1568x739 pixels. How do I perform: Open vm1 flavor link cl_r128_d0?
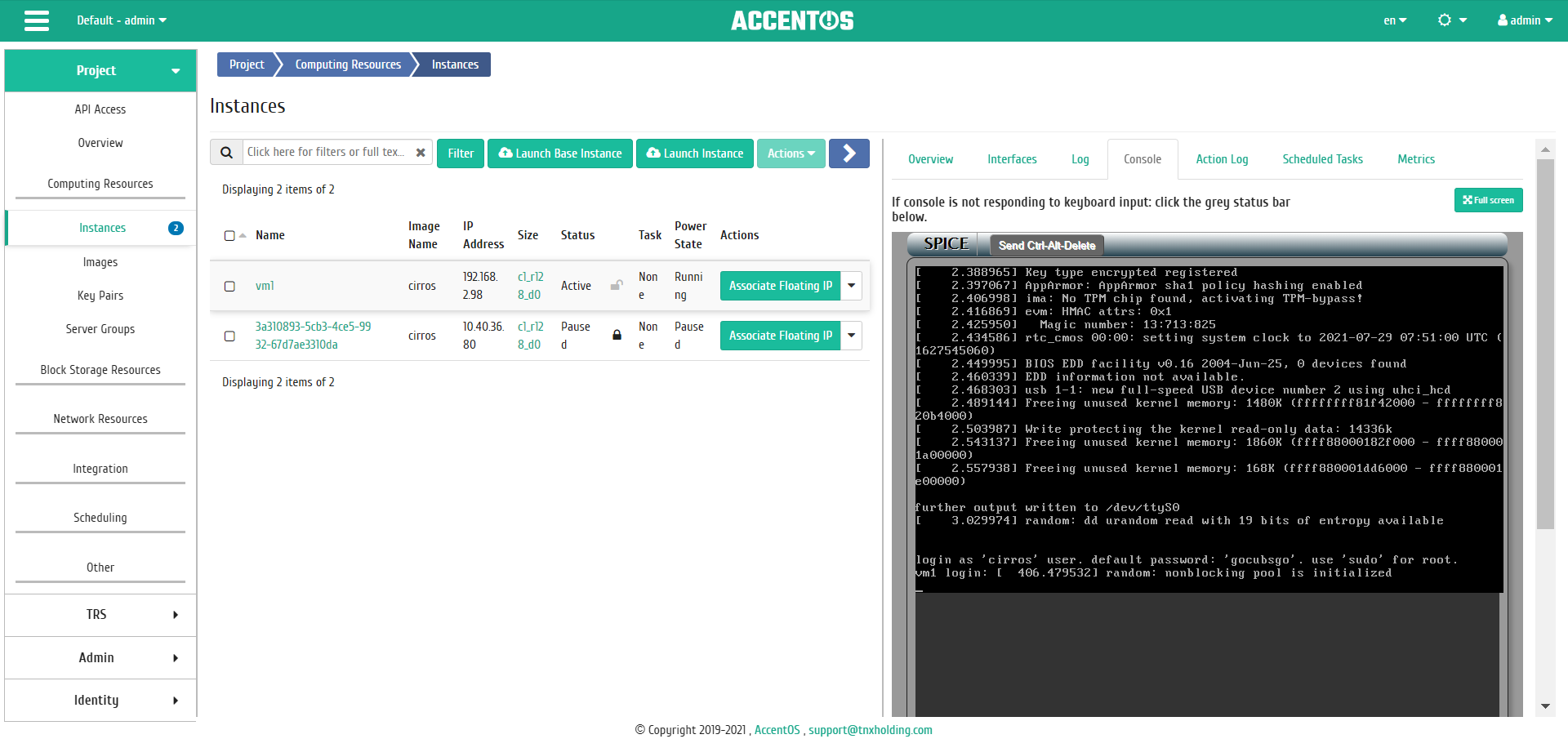530,286
